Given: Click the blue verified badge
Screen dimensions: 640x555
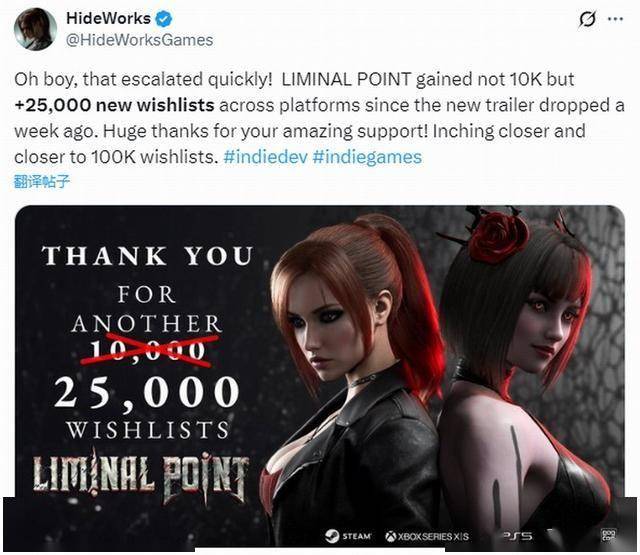Looking at the screenshot, I should (164, 19).
